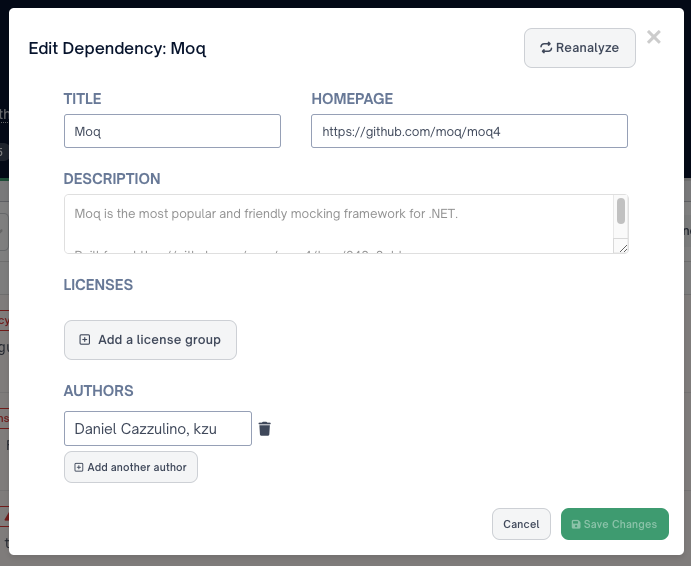This screenshot has height=566, width=691.
Task: Add a license group
Action: coord(150,340)
